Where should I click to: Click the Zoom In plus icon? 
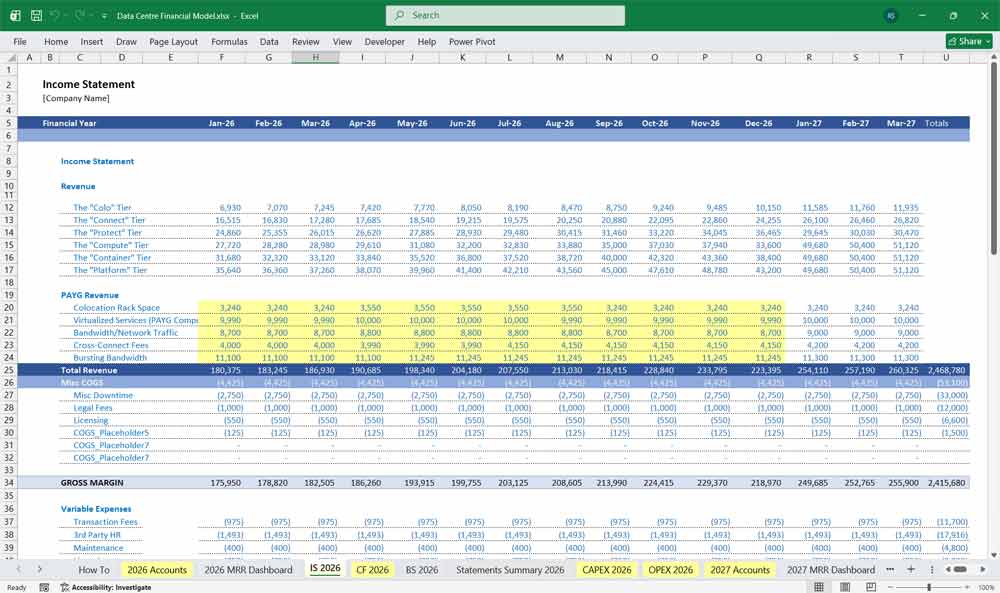pyautogui.click(x=968, y=585)
